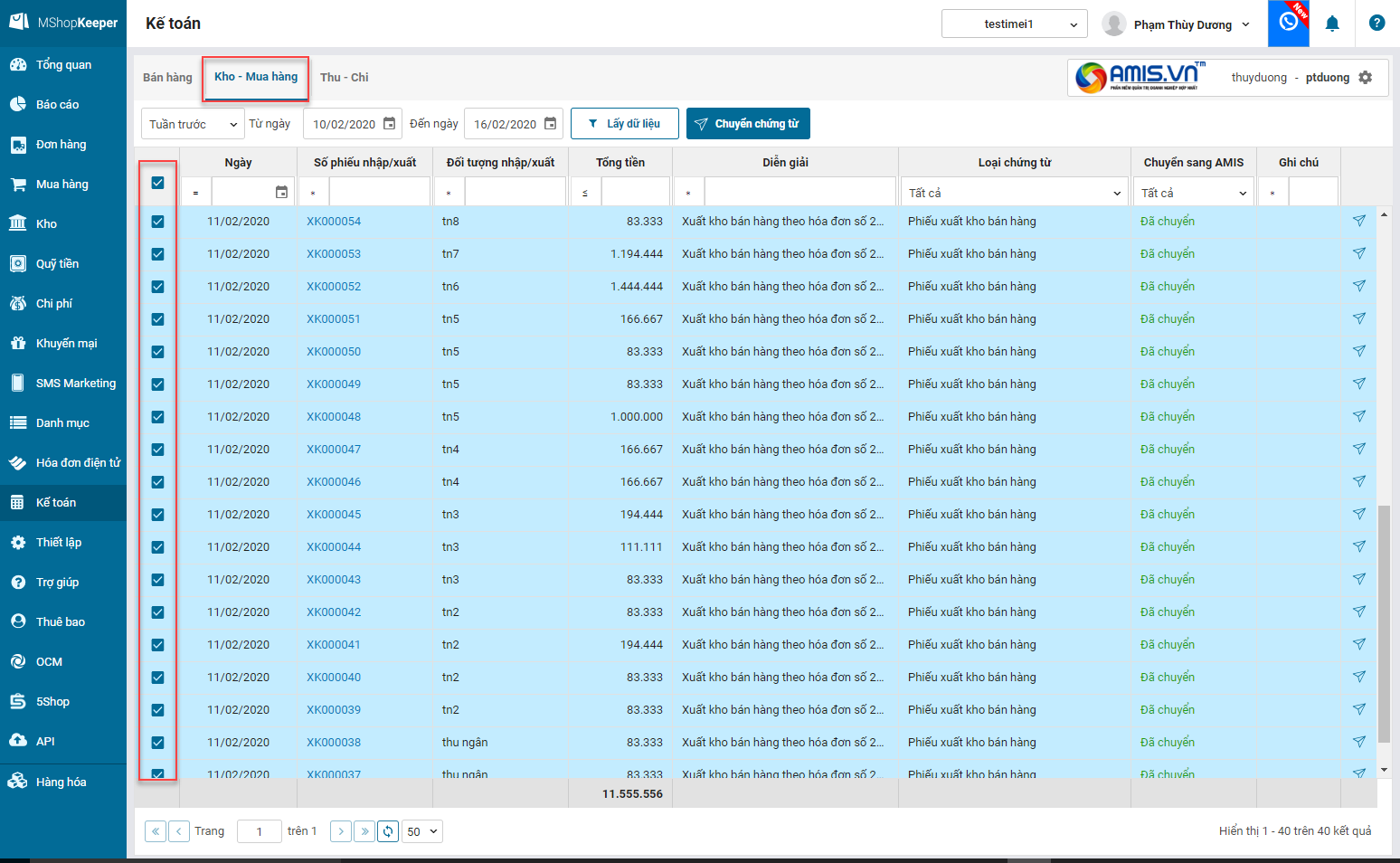Open the Báo cáo sidebar menu
The image size is (1400, 863).
pos(57,105)
